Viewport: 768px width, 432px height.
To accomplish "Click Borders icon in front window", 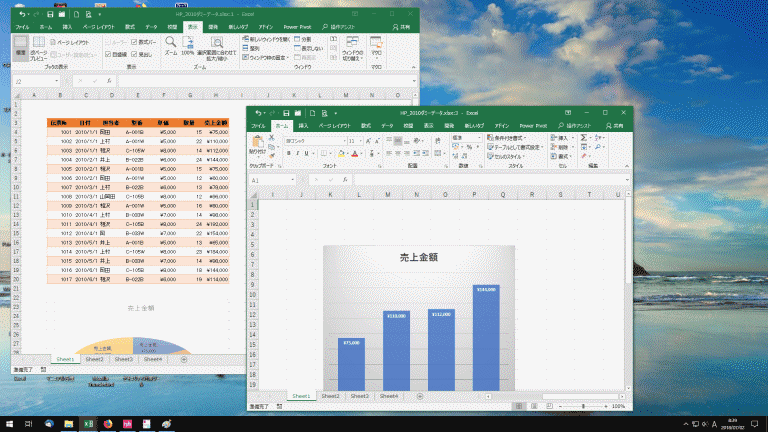I will point(323,154).
